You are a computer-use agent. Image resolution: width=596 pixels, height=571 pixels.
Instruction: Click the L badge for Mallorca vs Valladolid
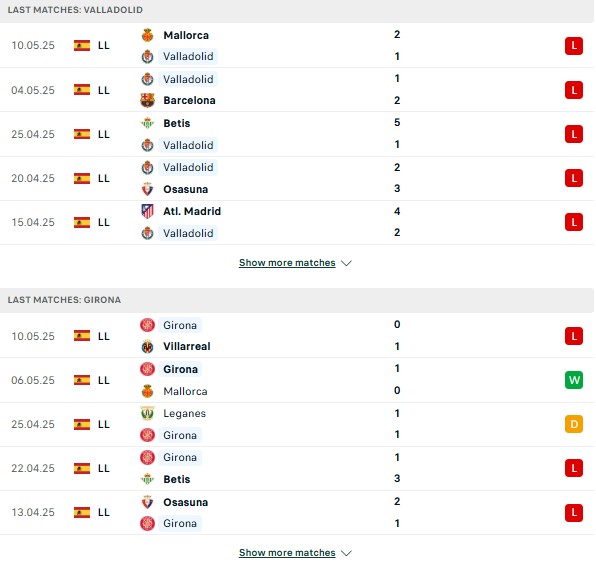(x=574, y=46)
